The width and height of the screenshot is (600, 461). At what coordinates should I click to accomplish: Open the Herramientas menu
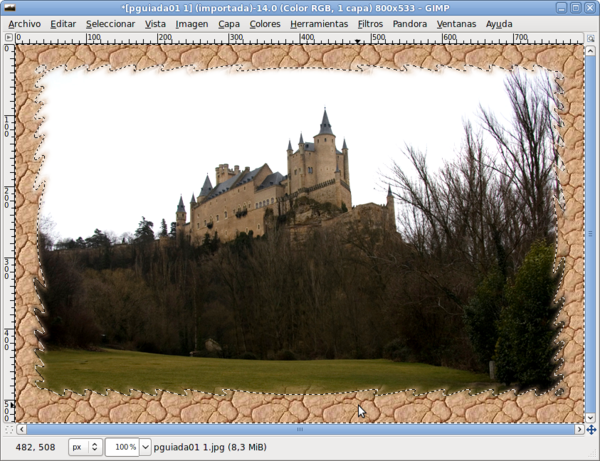point(319,23)
